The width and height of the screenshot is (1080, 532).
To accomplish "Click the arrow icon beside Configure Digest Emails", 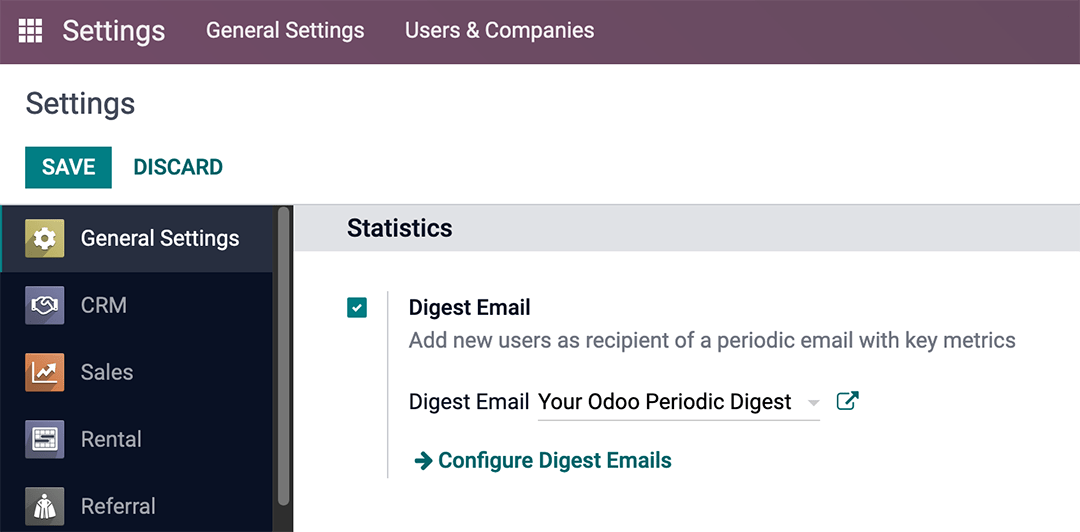I will [x=423, y=461].
